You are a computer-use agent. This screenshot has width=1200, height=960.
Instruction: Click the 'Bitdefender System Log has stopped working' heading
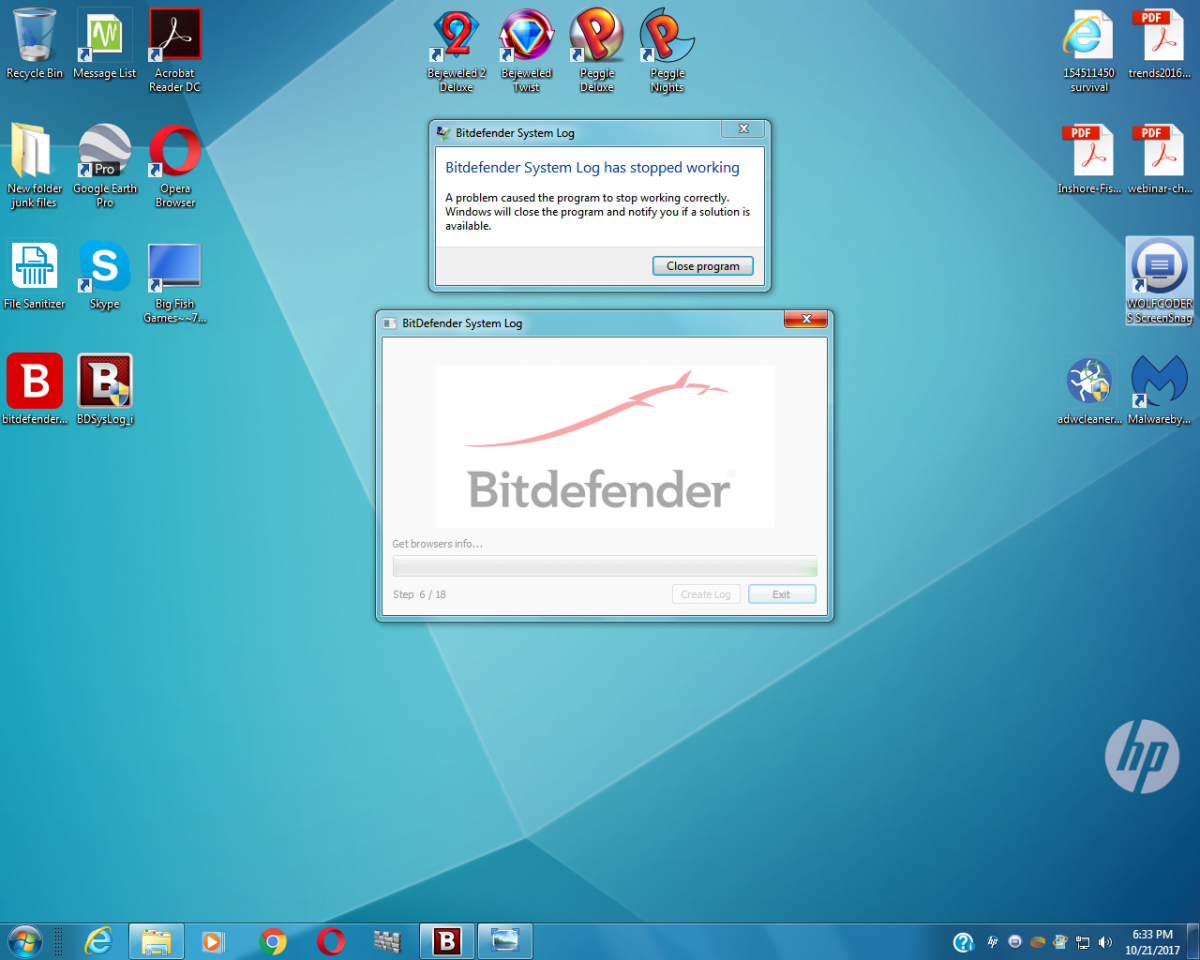click(592, 167)
